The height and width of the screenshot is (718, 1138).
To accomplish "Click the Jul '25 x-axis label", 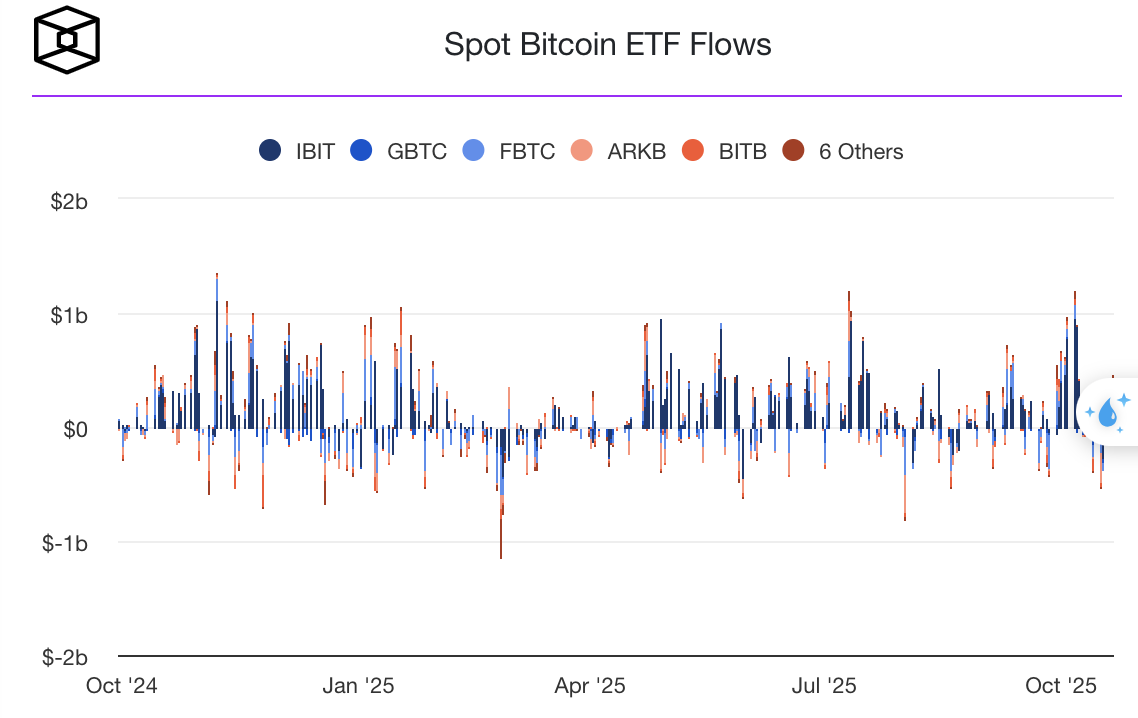I will point(823,686).
